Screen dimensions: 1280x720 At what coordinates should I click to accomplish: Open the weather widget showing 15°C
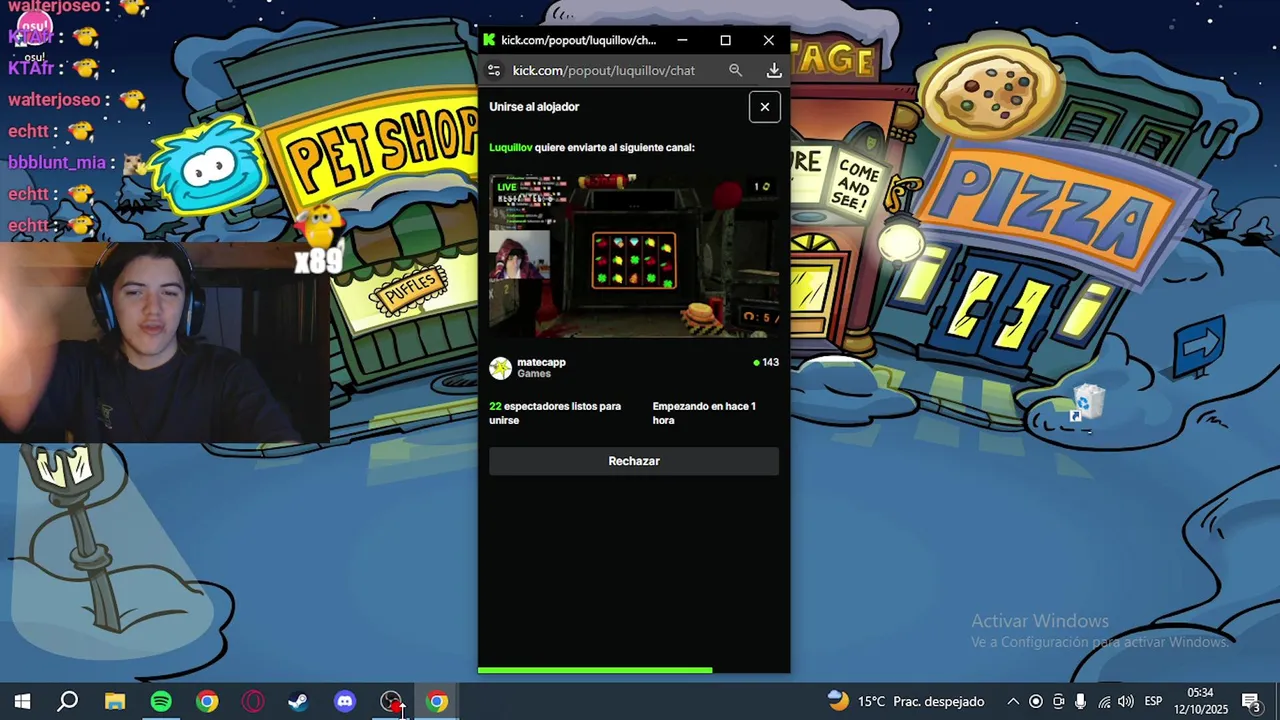[906, 701]
